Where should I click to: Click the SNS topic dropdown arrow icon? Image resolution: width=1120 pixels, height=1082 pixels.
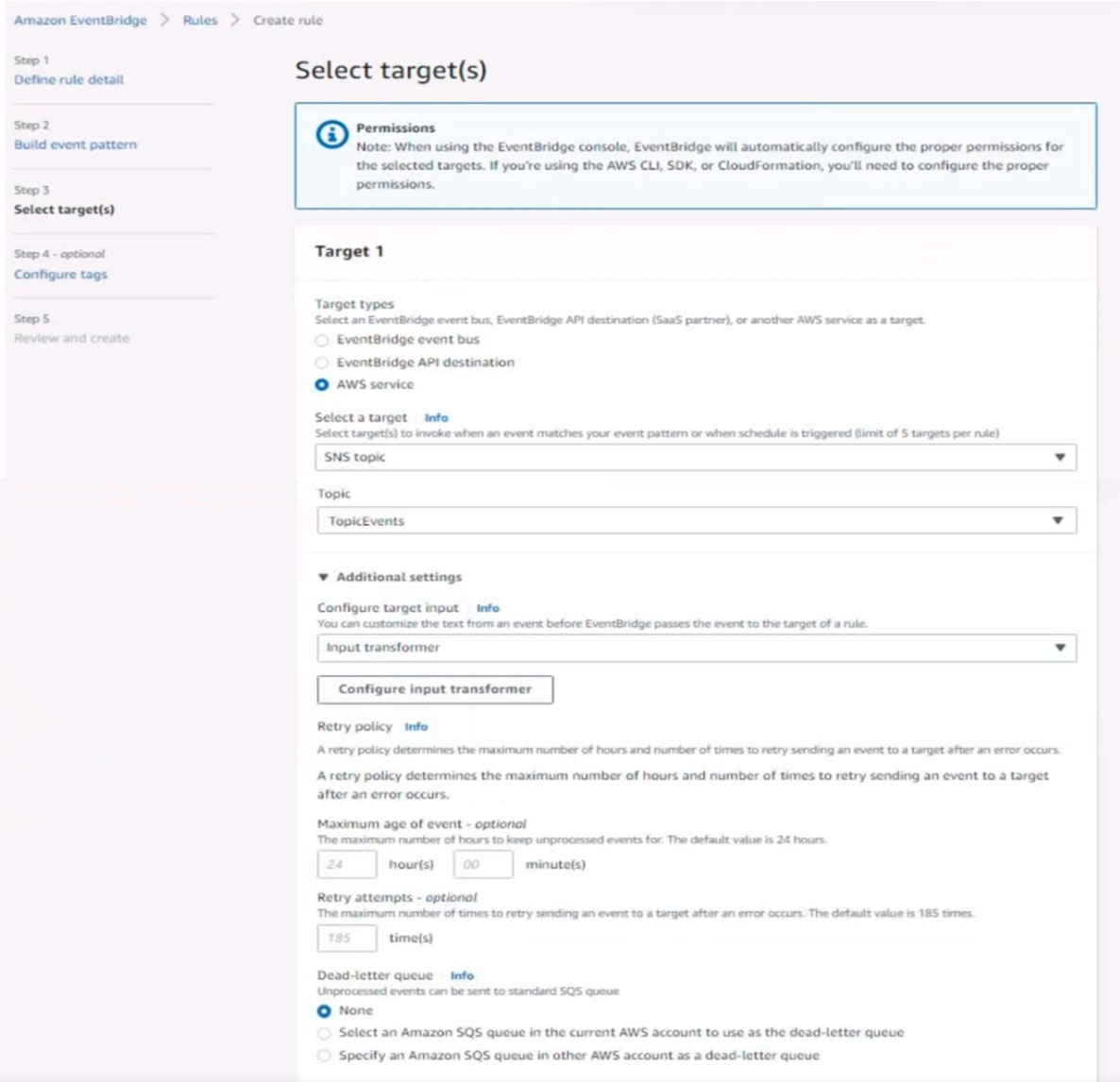point(1060,457)
